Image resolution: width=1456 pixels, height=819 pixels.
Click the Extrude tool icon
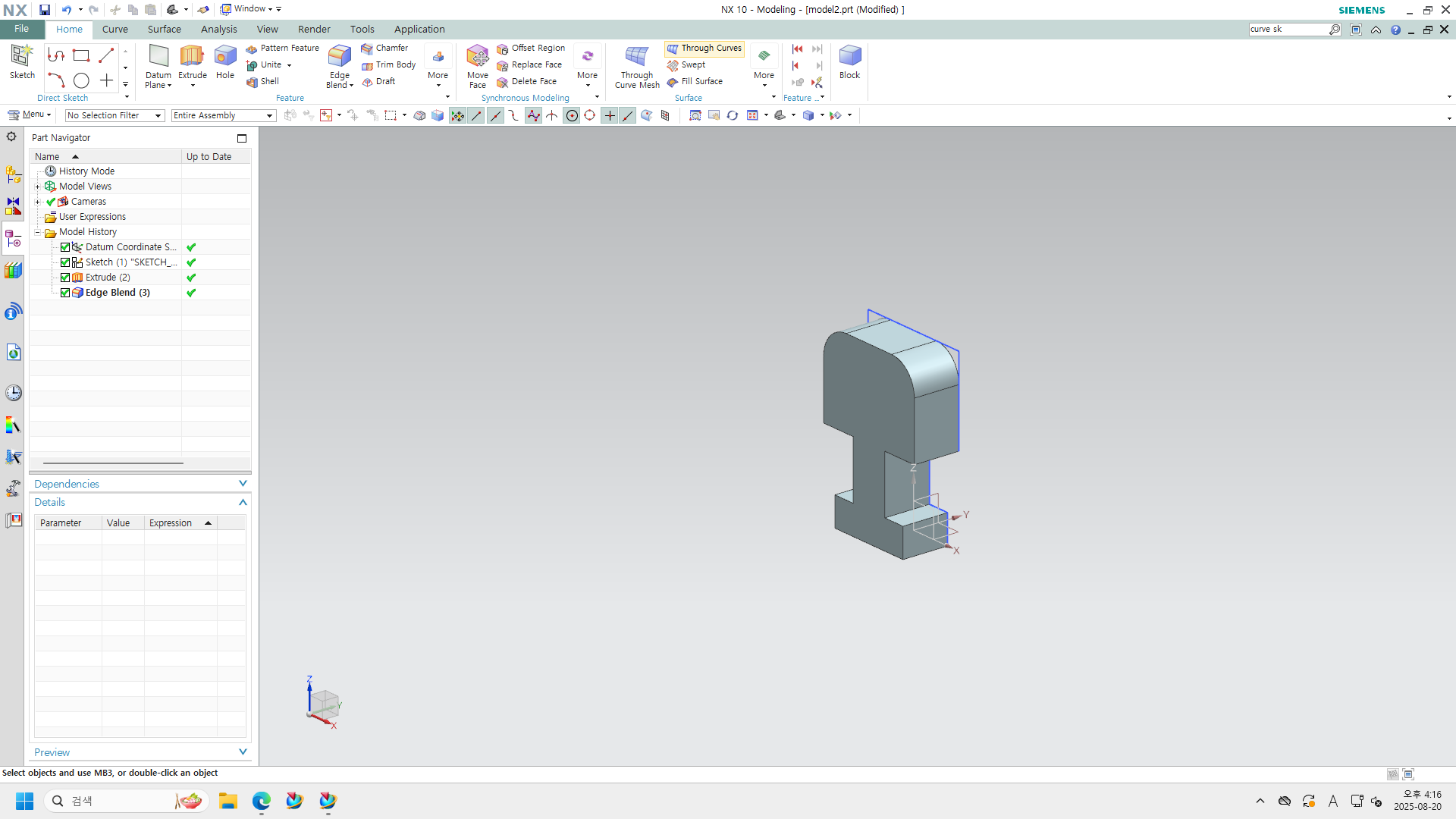(192, 56)
